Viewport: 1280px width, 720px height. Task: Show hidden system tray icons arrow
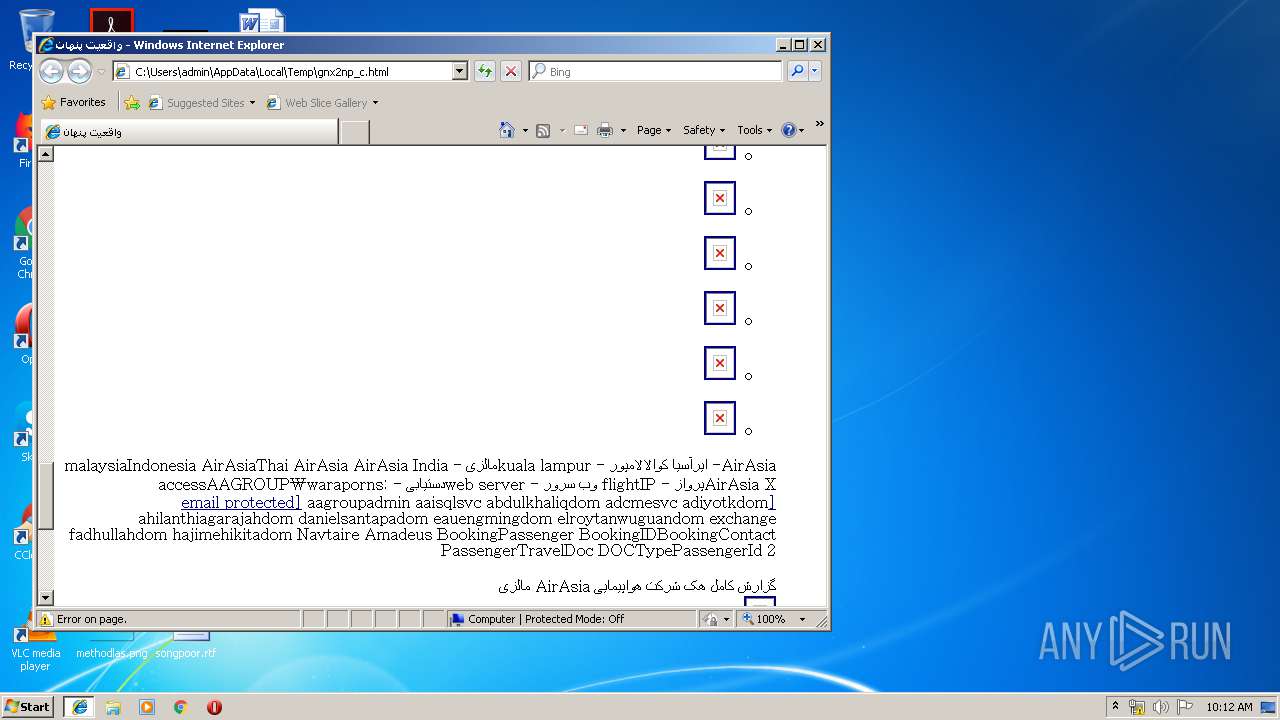pyautogui.click(x=1115, y=706)
